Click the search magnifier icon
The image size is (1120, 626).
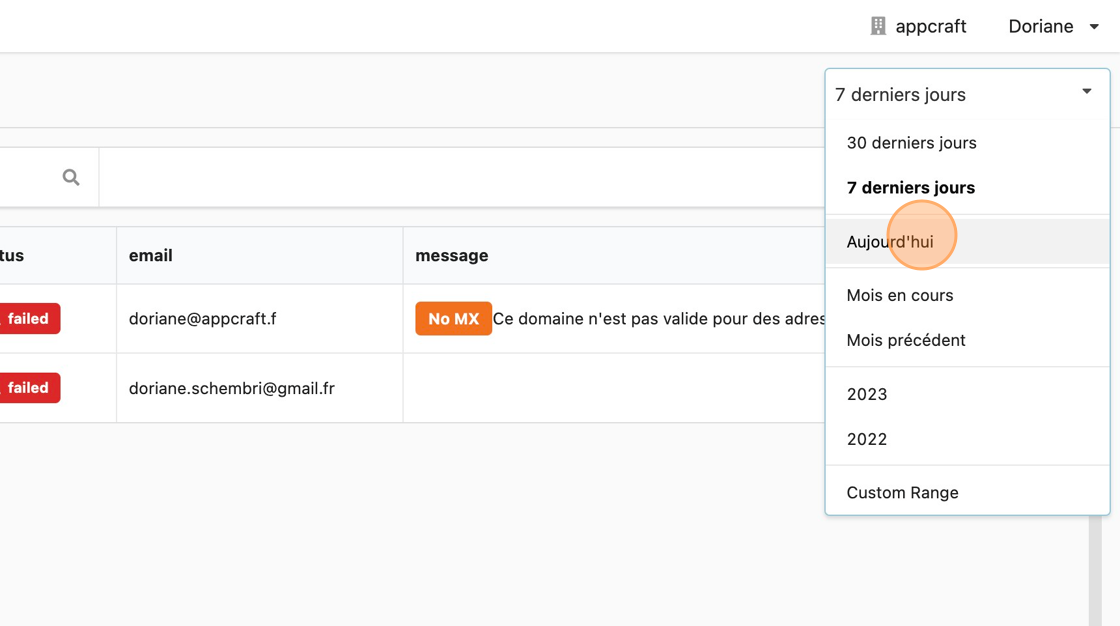71,177
